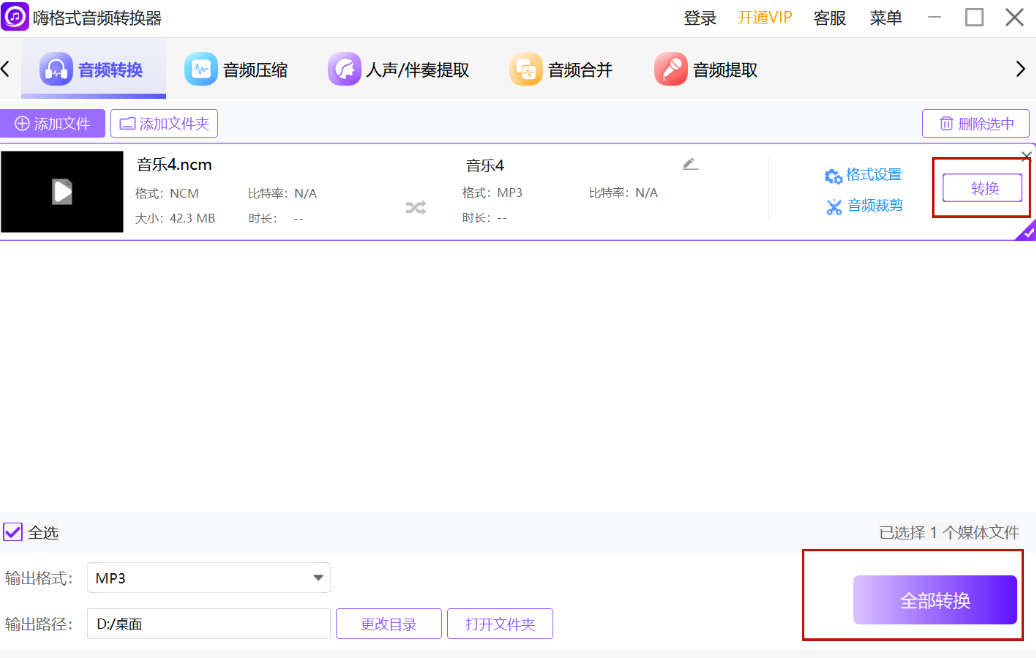This screenshot has width=1036, height=658.
Task: Uncheck the 全选 checkbox
Action: tap(12, 532)
